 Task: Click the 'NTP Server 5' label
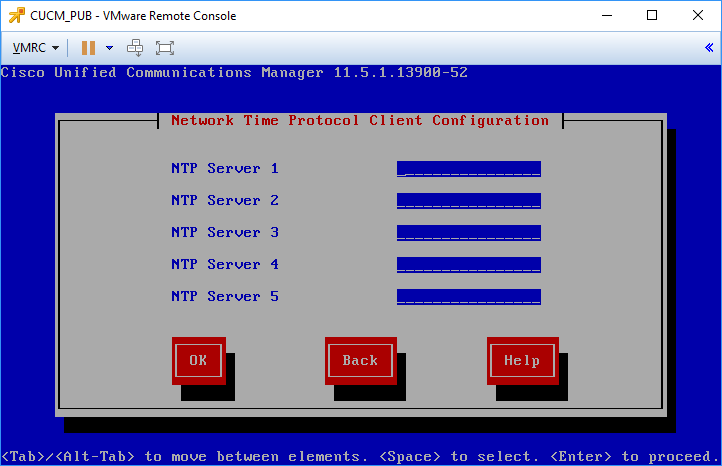tap(225, 296)
